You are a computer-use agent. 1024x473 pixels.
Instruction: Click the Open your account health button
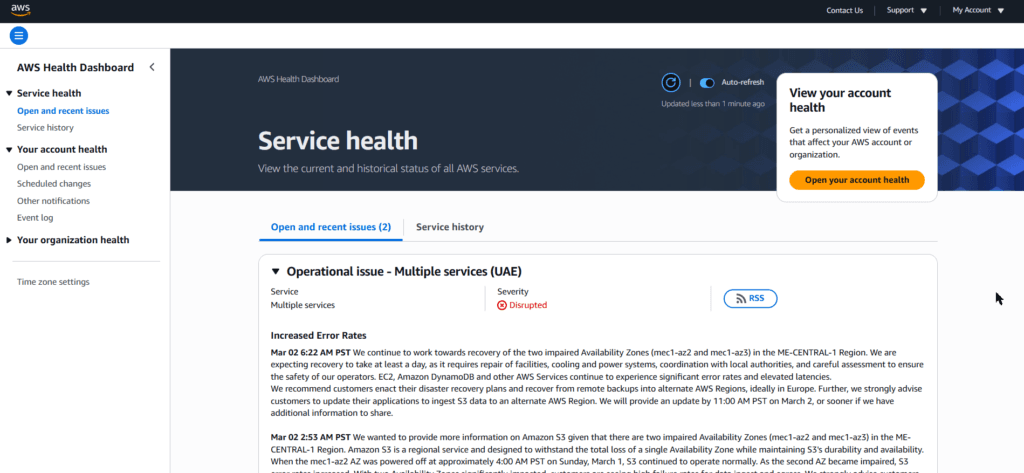pos(857,180)
